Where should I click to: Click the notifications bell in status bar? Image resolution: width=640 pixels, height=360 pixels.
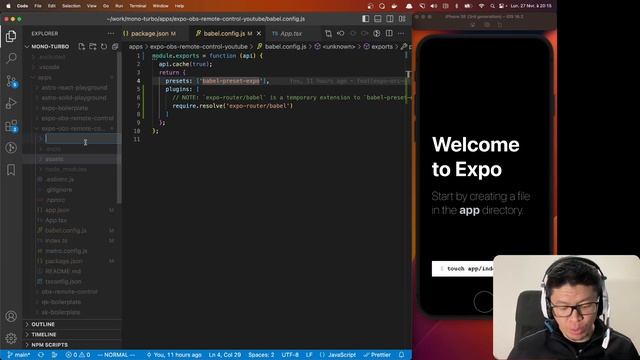coord(402,355)
